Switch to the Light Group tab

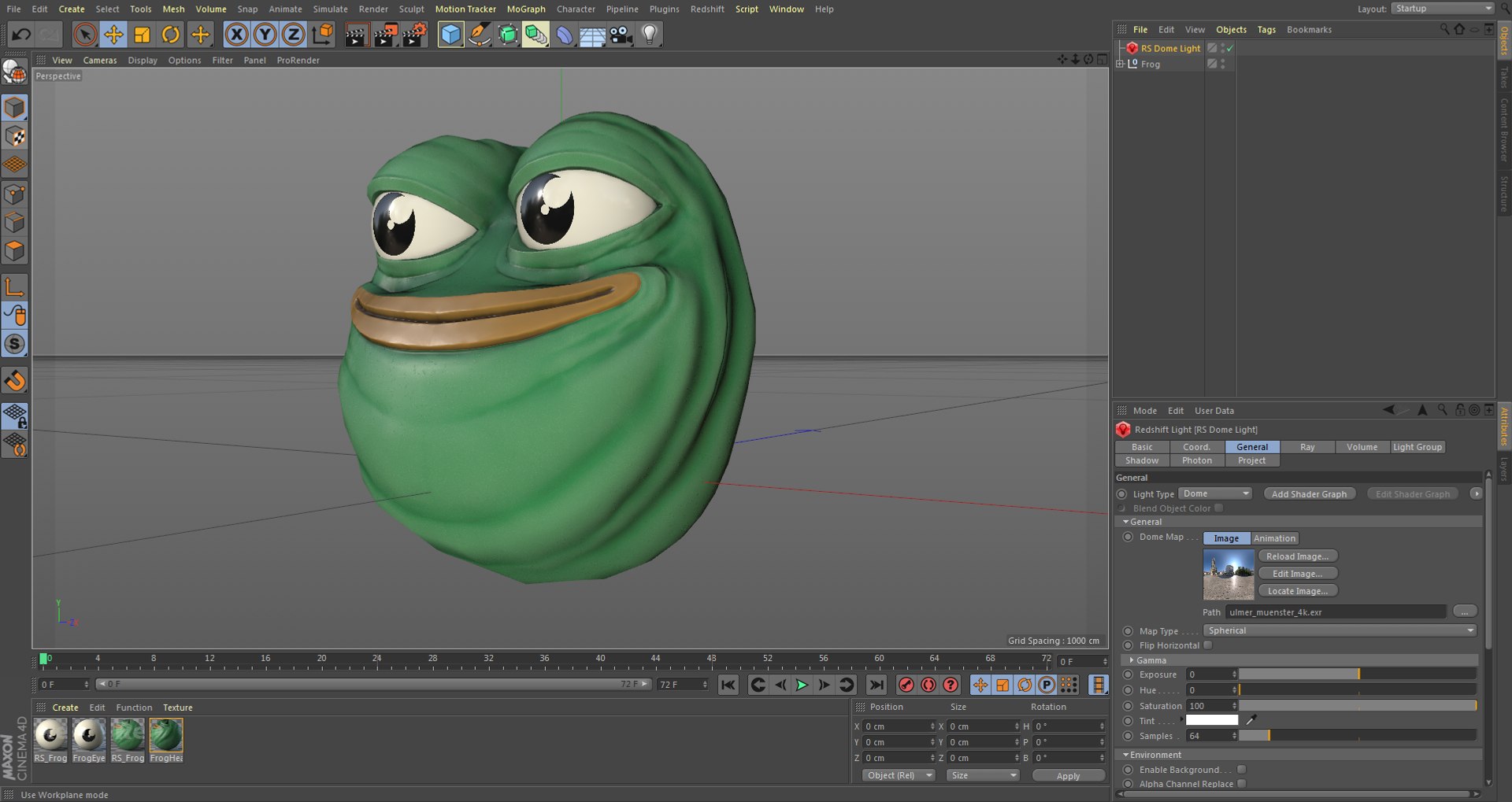1417,447
